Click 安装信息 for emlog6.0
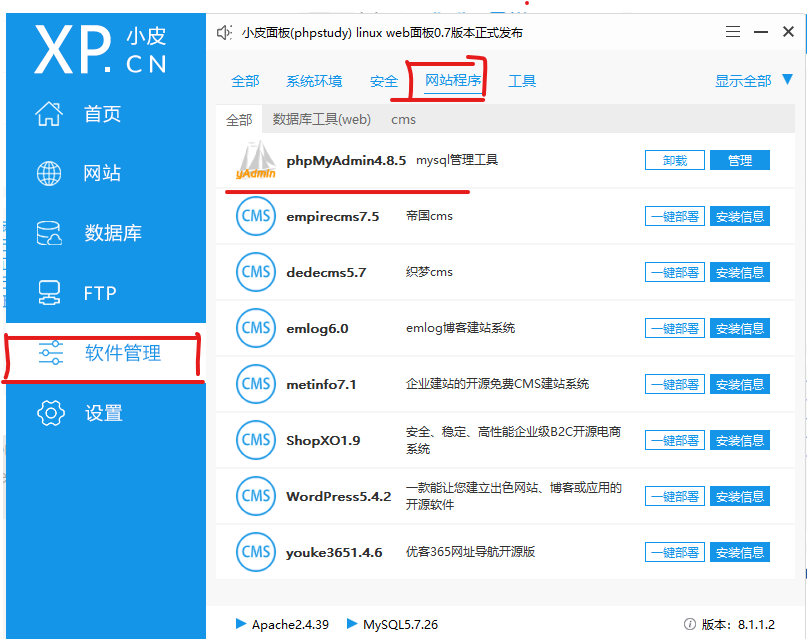807x639 pixels. tap(740, 328)
